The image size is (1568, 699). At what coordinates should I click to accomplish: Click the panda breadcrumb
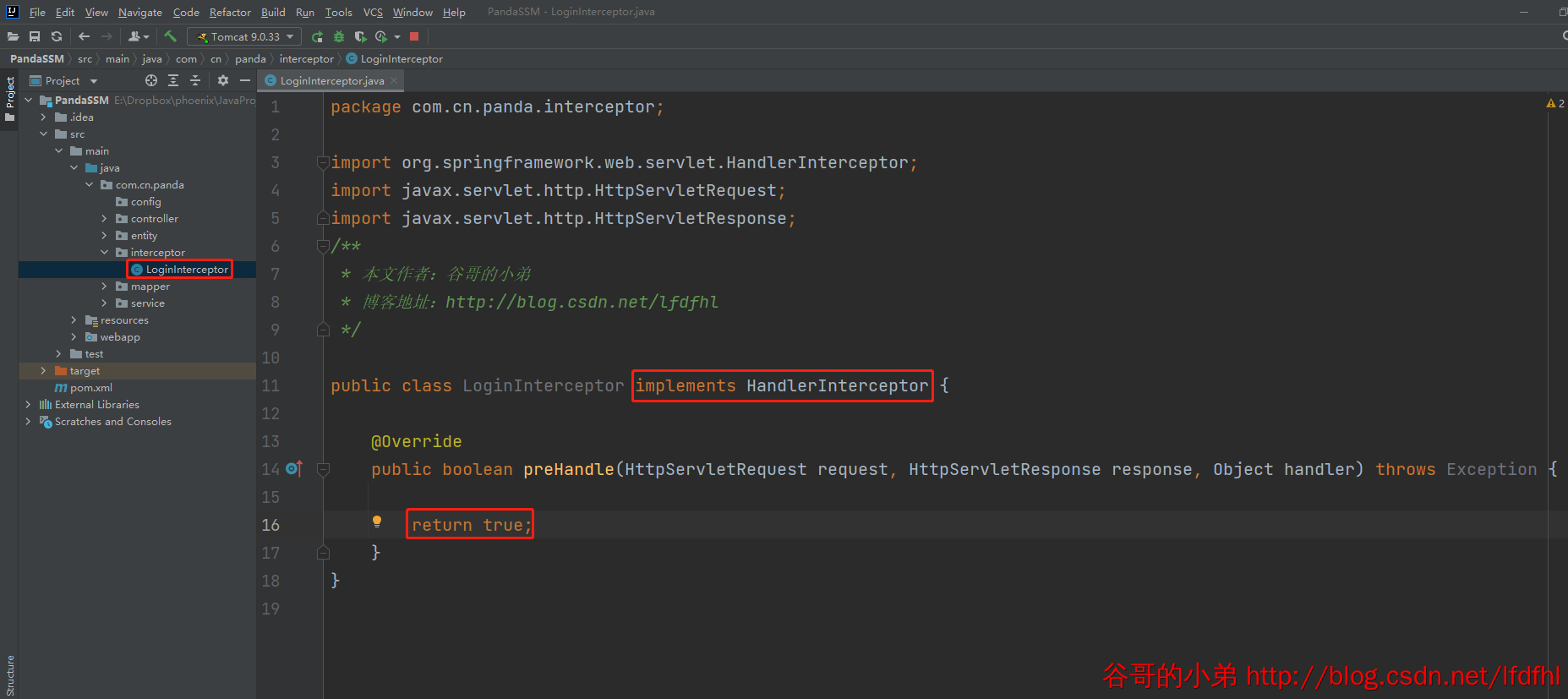[250, 58]
